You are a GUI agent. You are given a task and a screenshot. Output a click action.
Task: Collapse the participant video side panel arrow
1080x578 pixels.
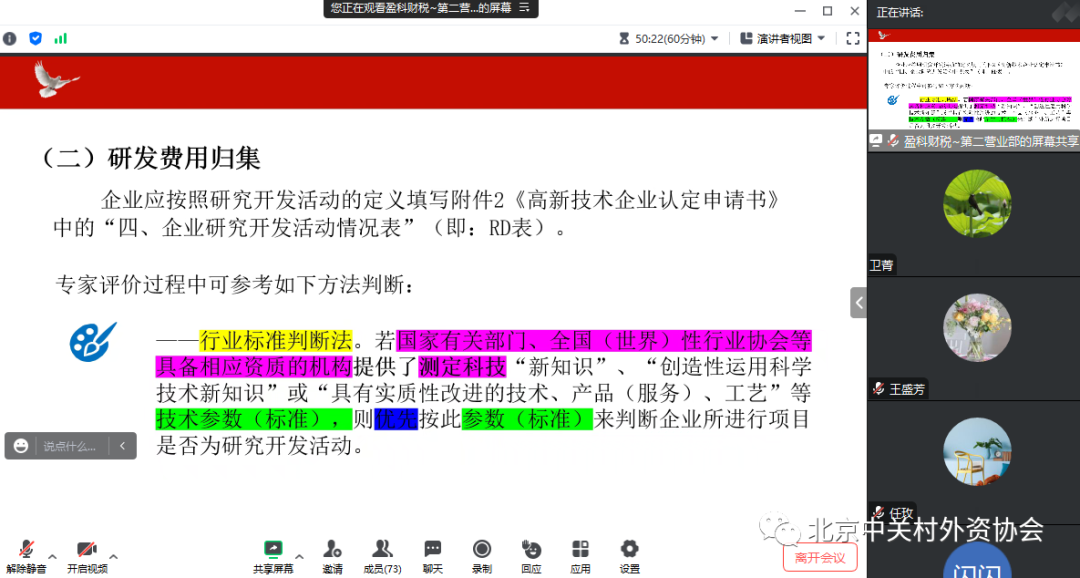click(858, 302)
